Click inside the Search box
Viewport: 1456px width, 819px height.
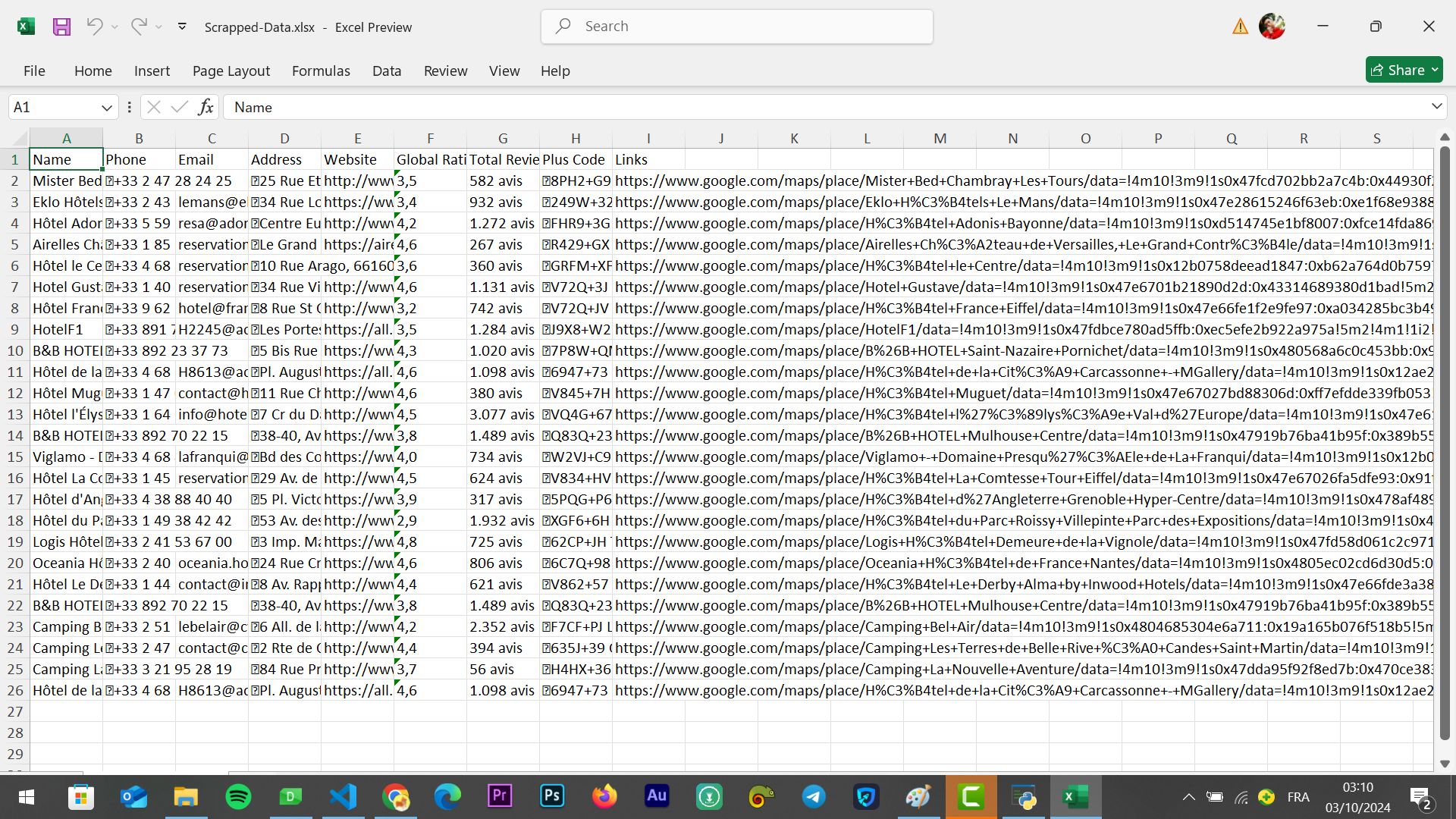click(737, 27)
